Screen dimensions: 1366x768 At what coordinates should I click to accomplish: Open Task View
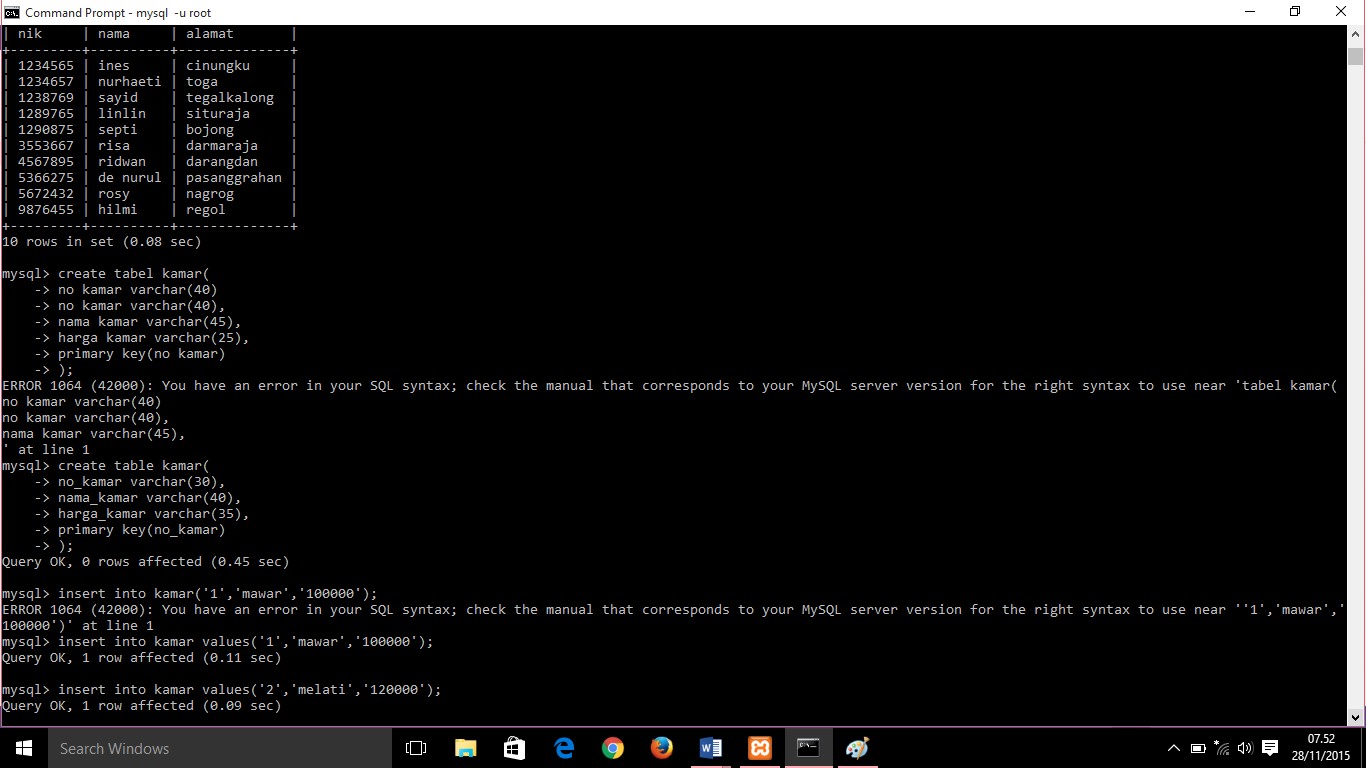[415, 748]
